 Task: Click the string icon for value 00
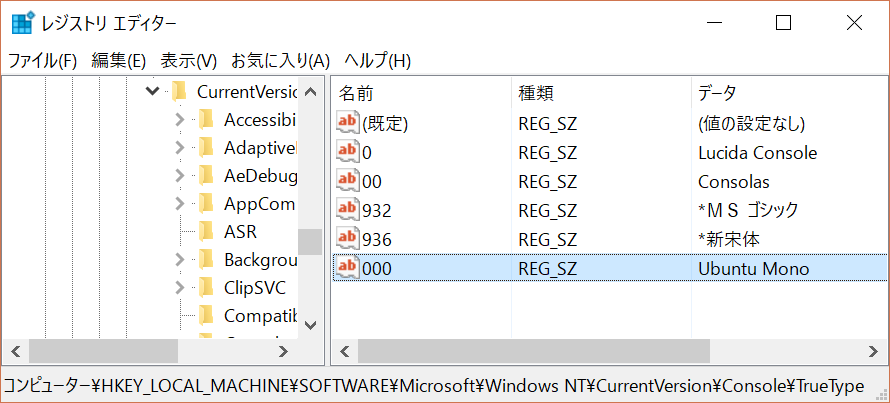347,180
